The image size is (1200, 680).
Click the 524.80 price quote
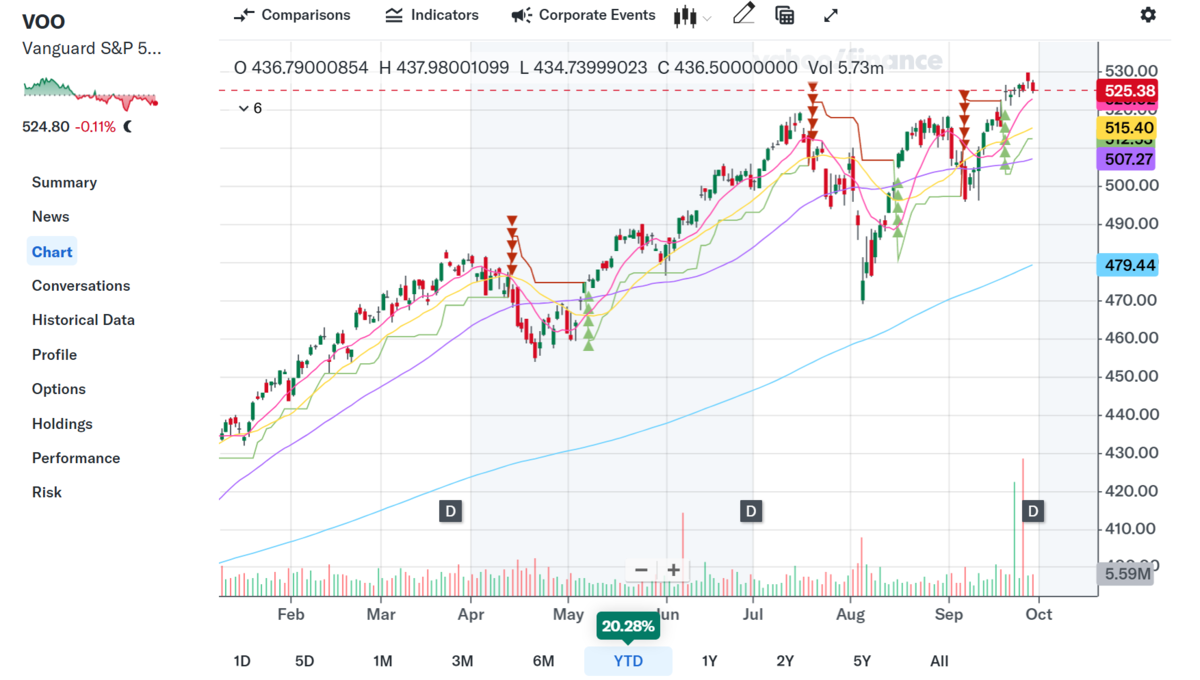tap(46, 127)
